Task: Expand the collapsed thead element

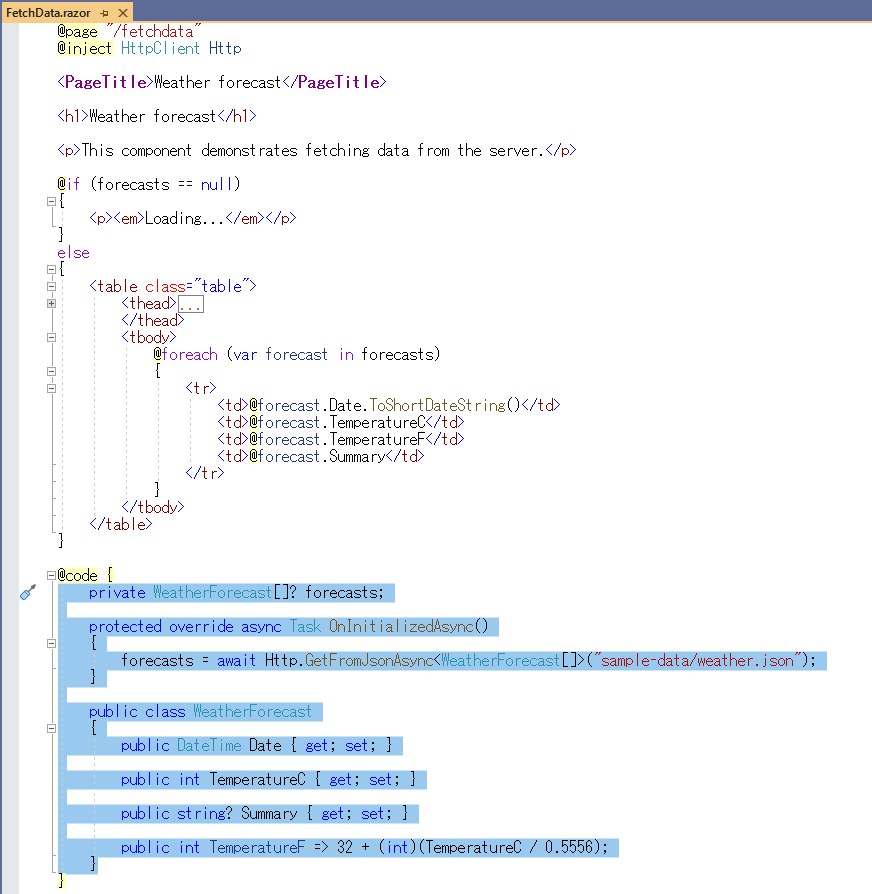Action: click(x=51, y=303)
